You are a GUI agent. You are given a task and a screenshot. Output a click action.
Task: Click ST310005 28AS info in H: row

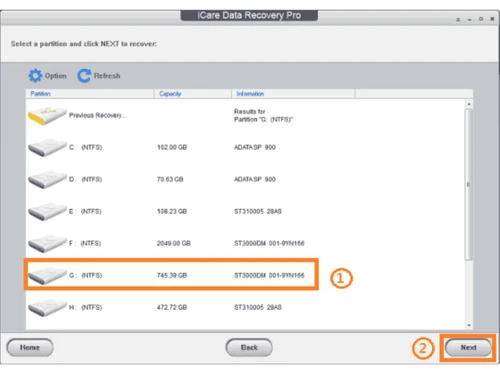pyautogui.click(x=258, y=307)
